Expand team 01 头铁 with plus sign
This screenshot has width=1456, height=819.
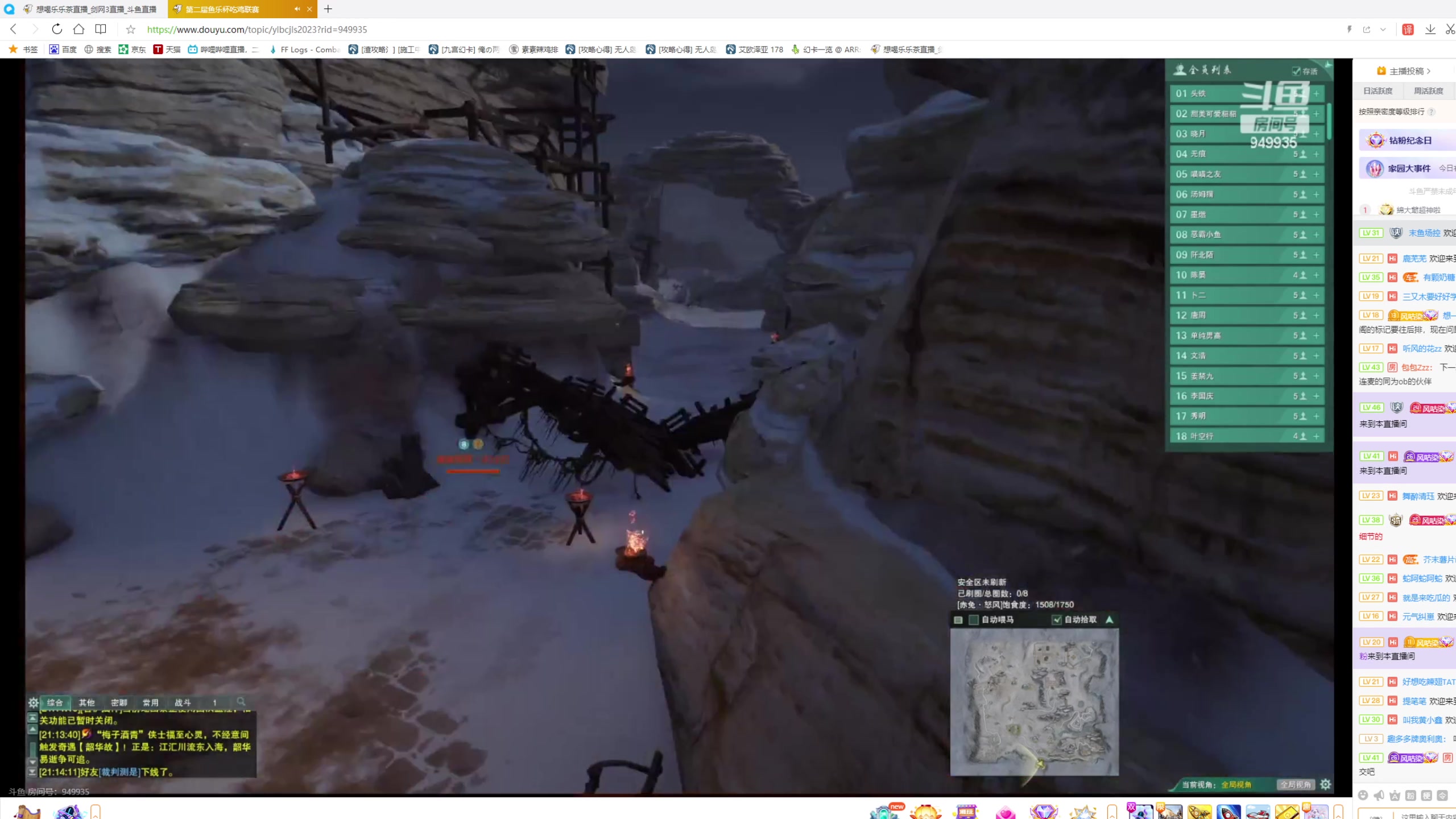tap(1317, 93)
